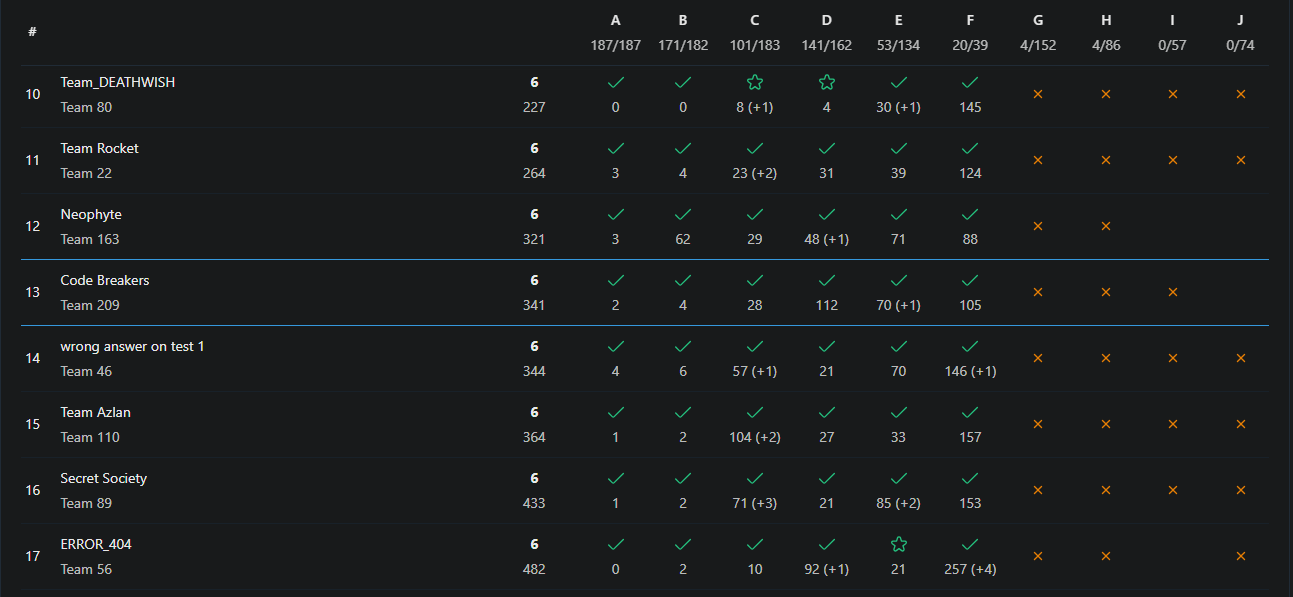Click Neophyte's failed cross on problem G
This screenshot has width=1293, height=597.
tap(1037, 226)
